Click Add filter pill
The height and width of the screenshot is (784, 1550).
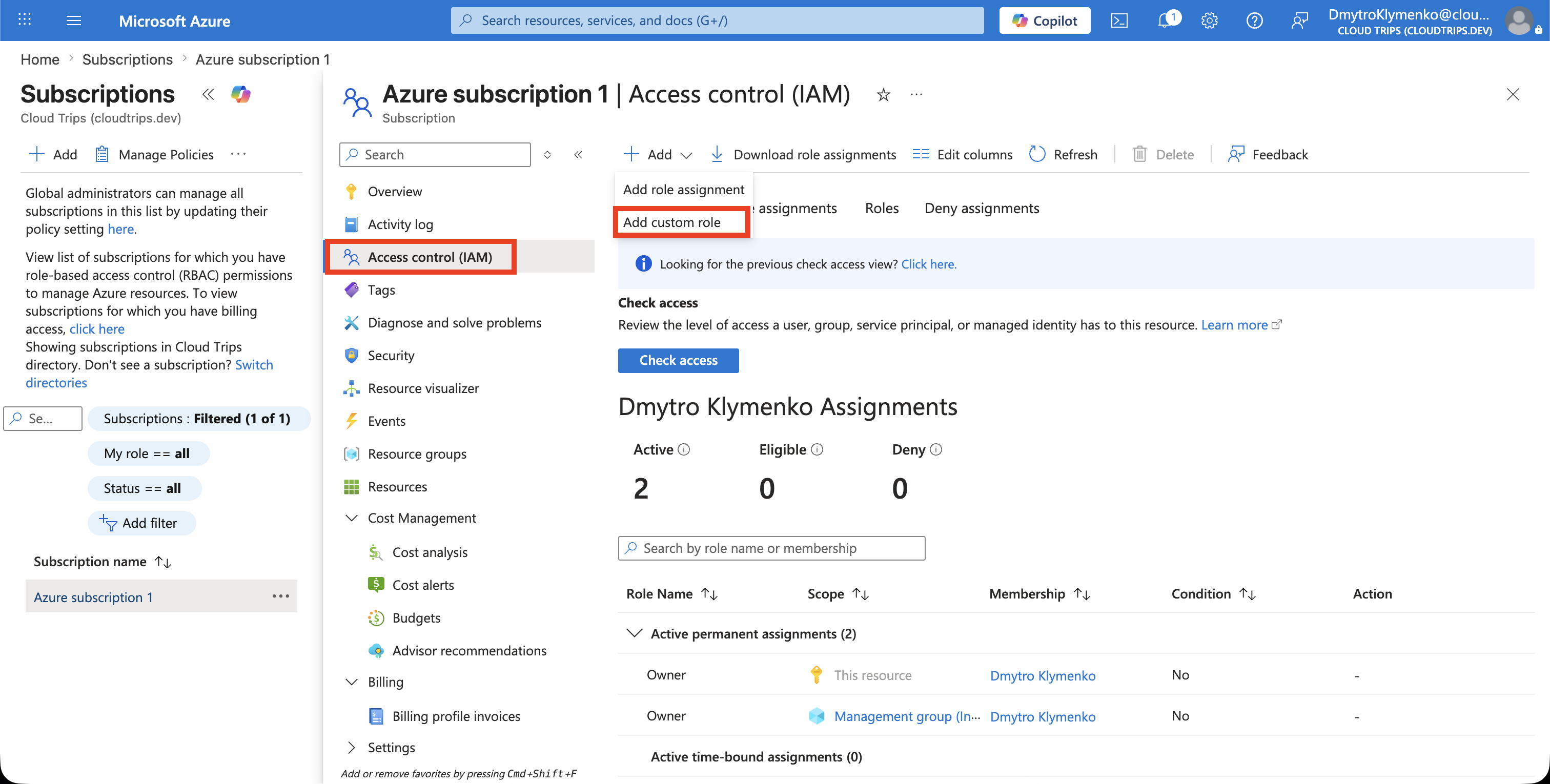pyautogui.click(x=141, y=523)
